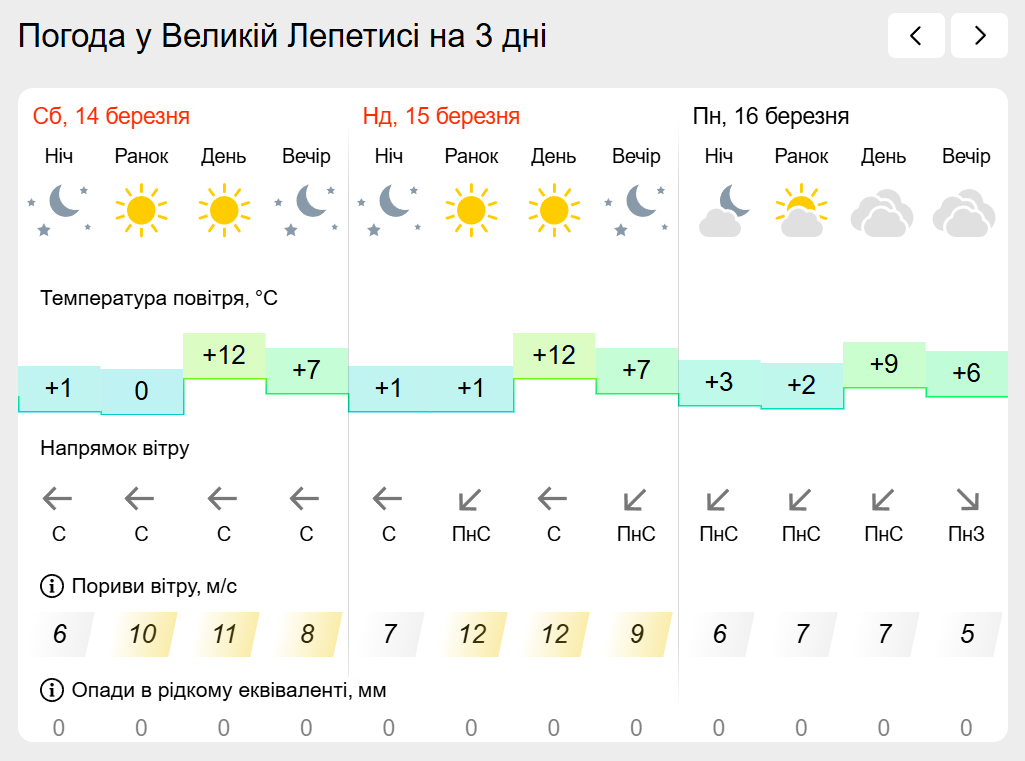This screenshot has width=1025, height=761.
Task: Click Sunday daytime sun icon
Action: (553, 208)
